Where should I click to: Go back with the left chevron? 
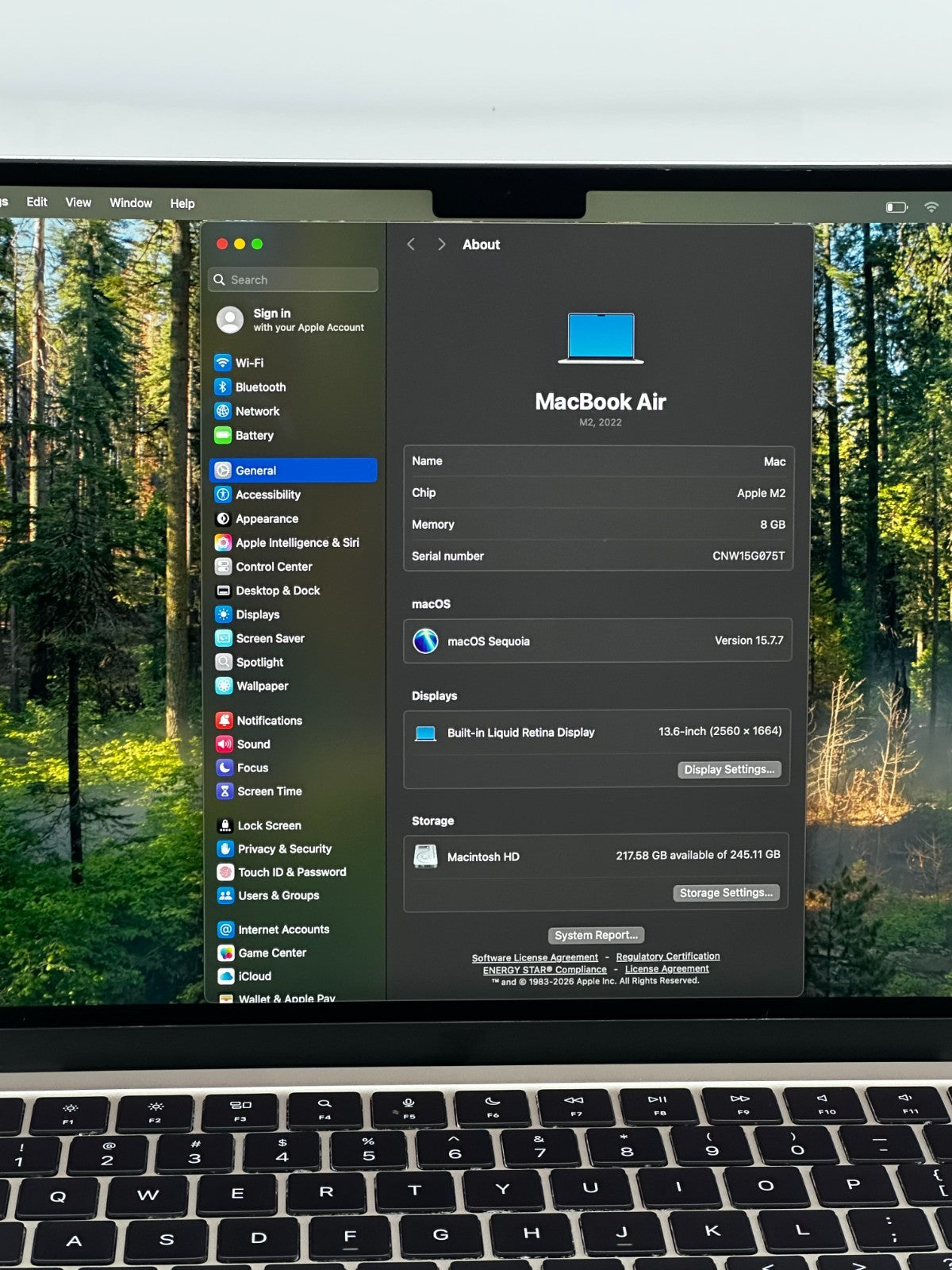pyautogui.click(x=411, y=244)
